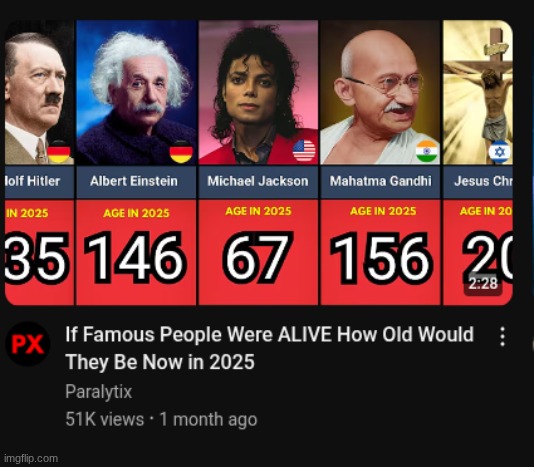Image resolution: width=534 pixels, height=467 pixels.
Task: Click the 2:28 video duration badge
Action: click(483, 283)
